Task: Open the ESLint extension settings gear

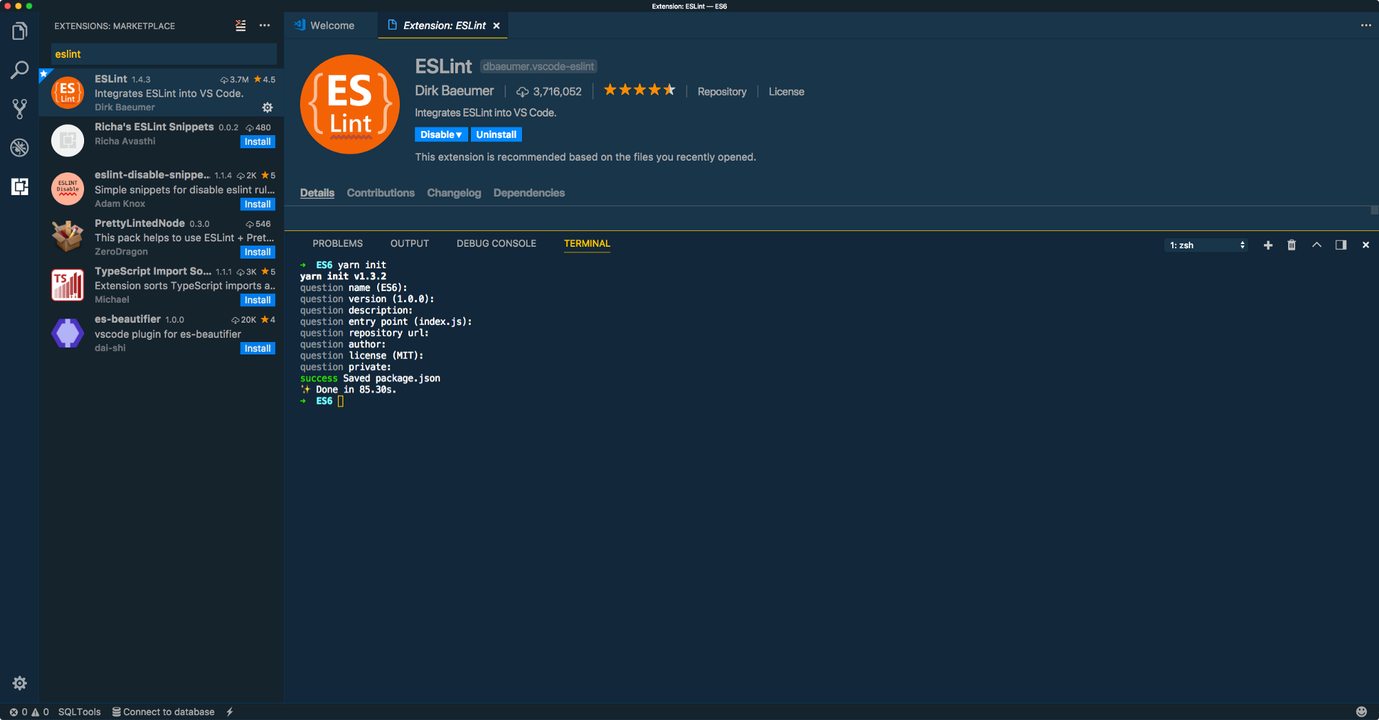Action: point(267,106)
